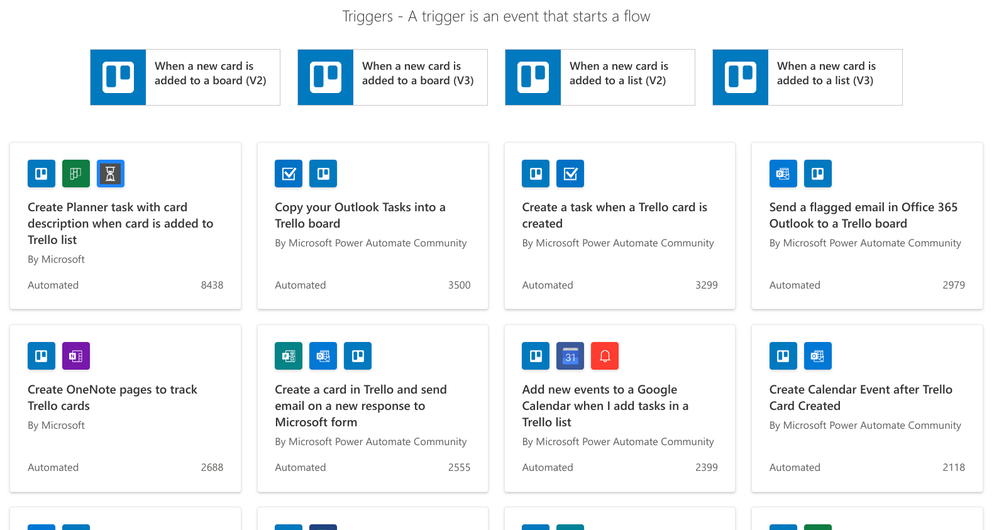Screen dimensions: 999x530
Task: Click usage count 2399
Action: [707, 468]
